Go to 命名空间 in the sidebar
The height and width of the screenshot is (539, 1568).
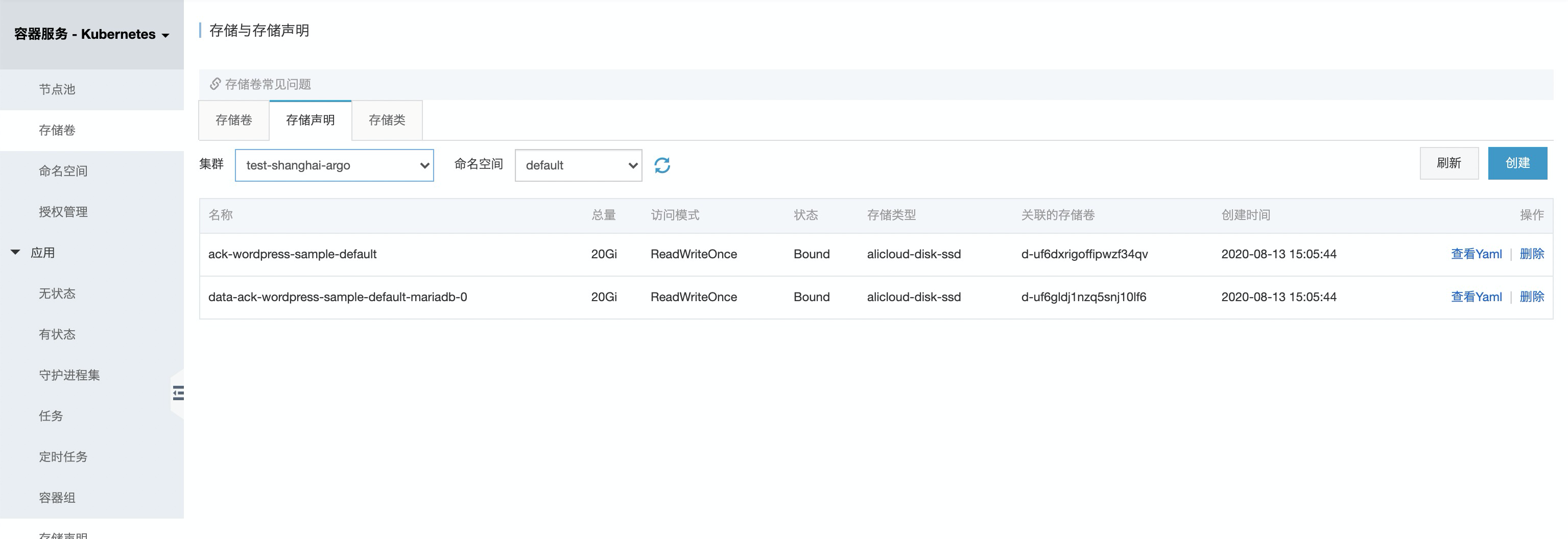pos(63,171)
